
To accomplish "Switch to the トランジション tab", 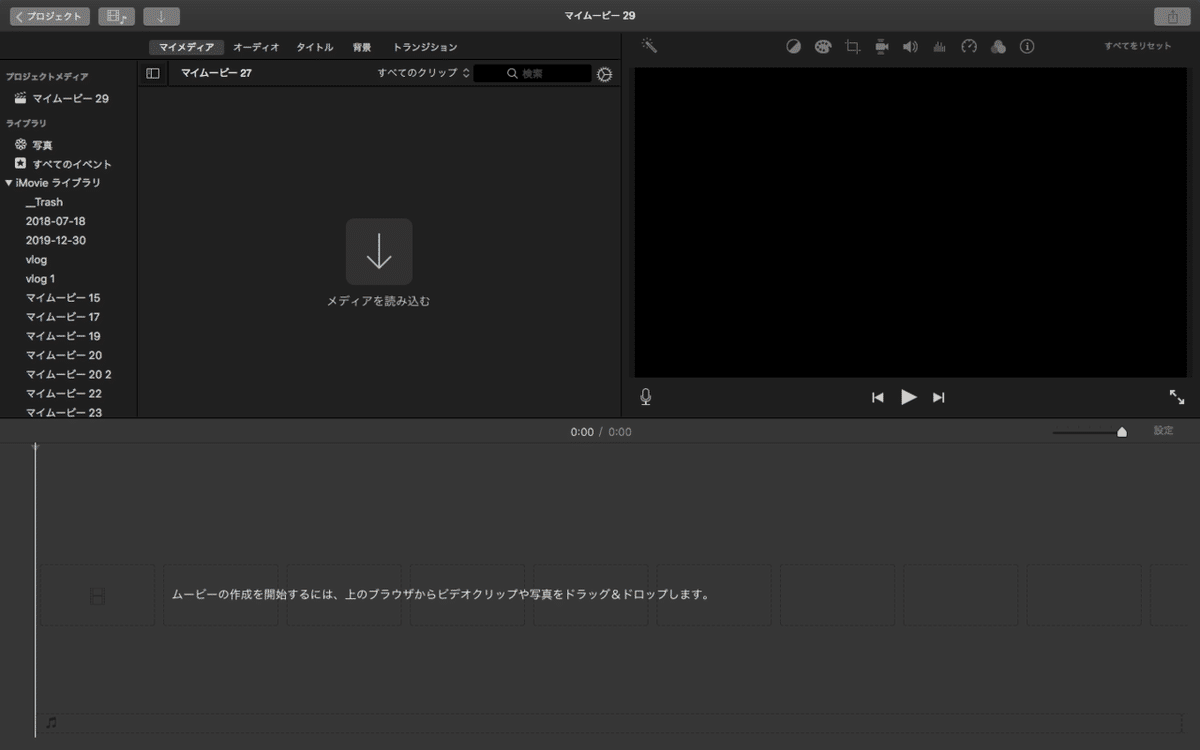I will point(424,46).
